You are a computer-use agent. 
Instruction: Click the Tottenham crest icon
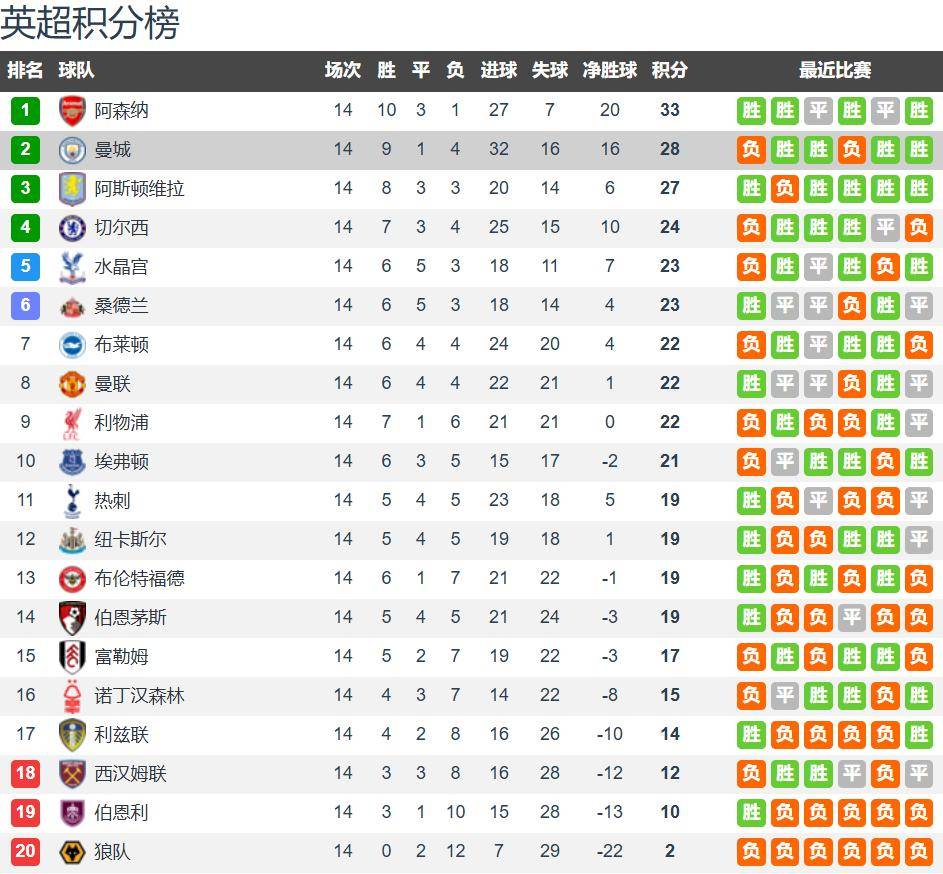[x=72, y=500]
